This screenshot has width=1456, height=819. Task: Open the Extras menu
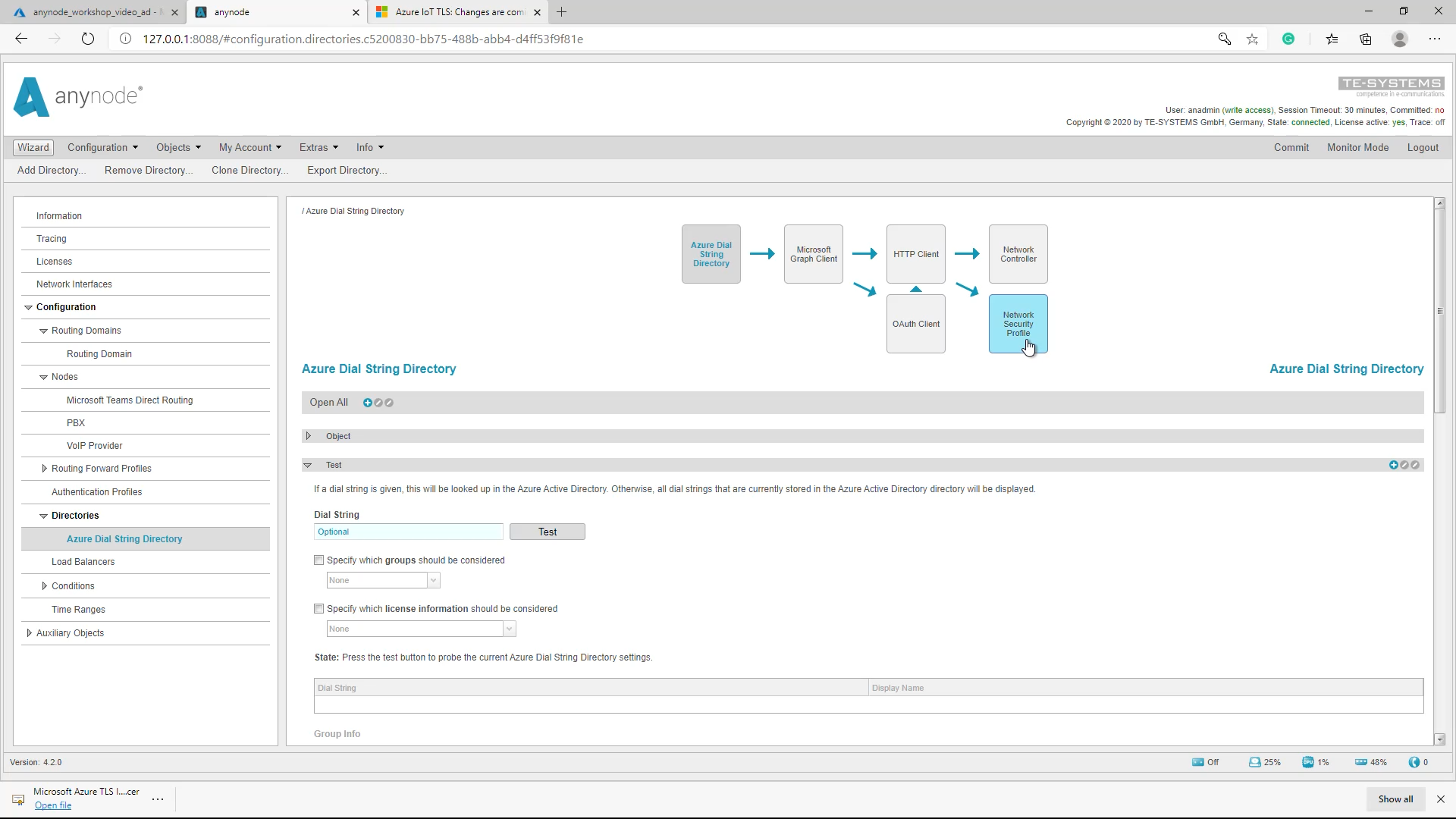[318, 148]
